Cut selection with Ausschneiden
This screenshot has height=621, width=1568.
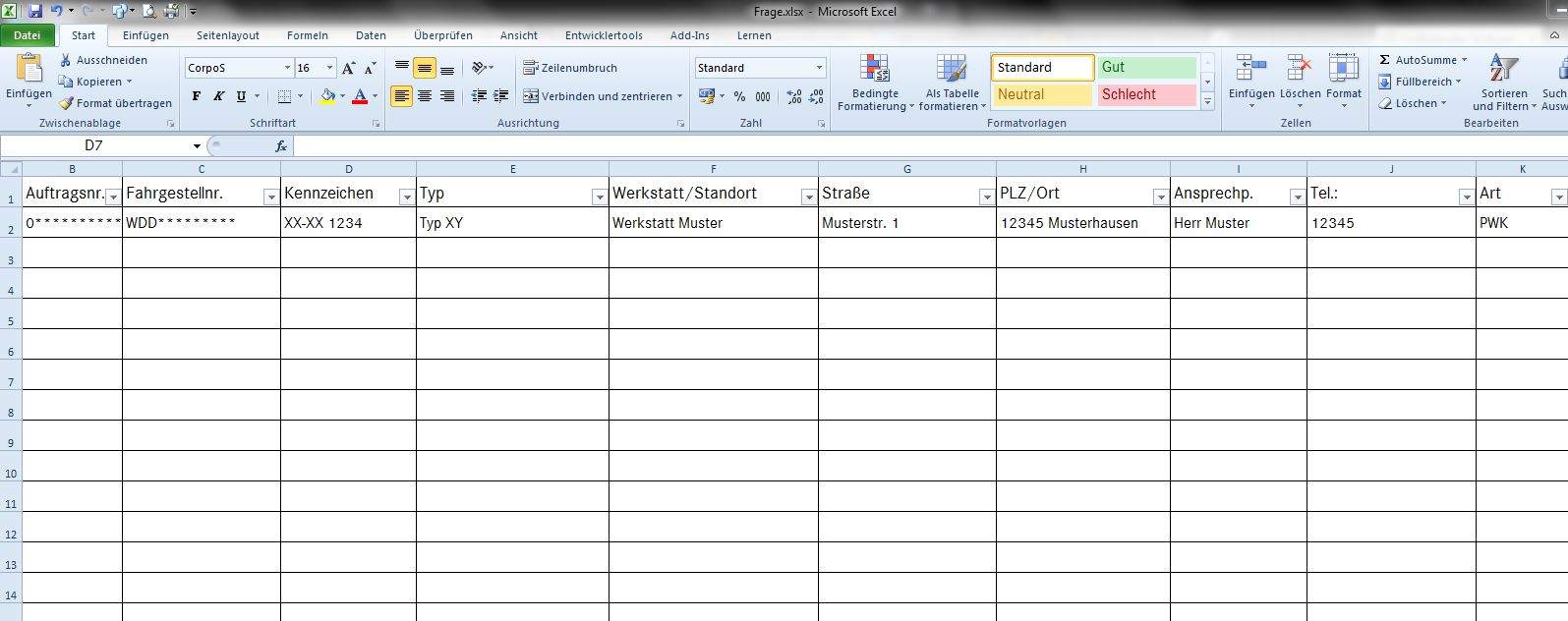(103, 60)
